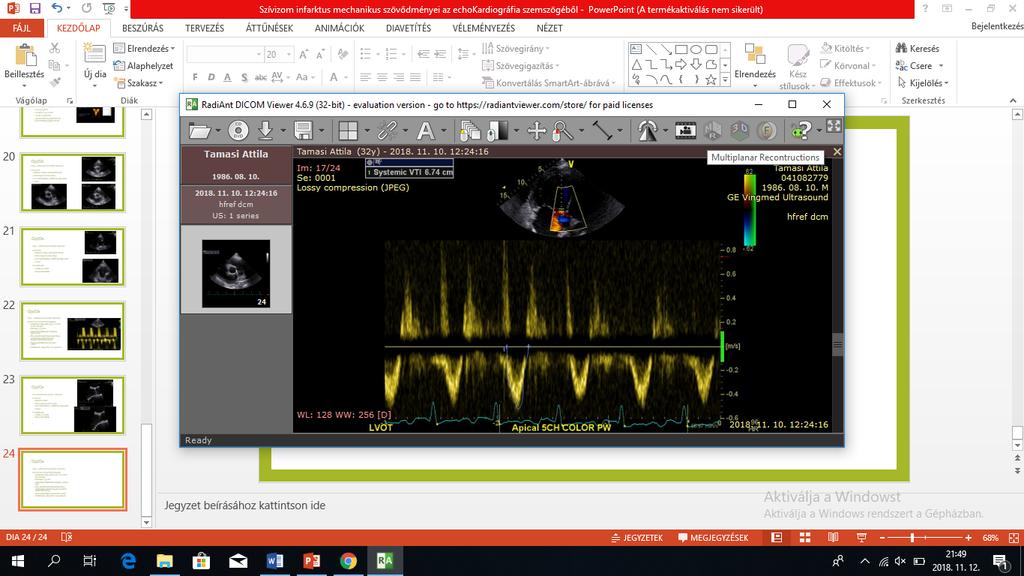Select the Tamasi Attila series thumbnail
Screen dimensions: 1024x576
point(236,274)
